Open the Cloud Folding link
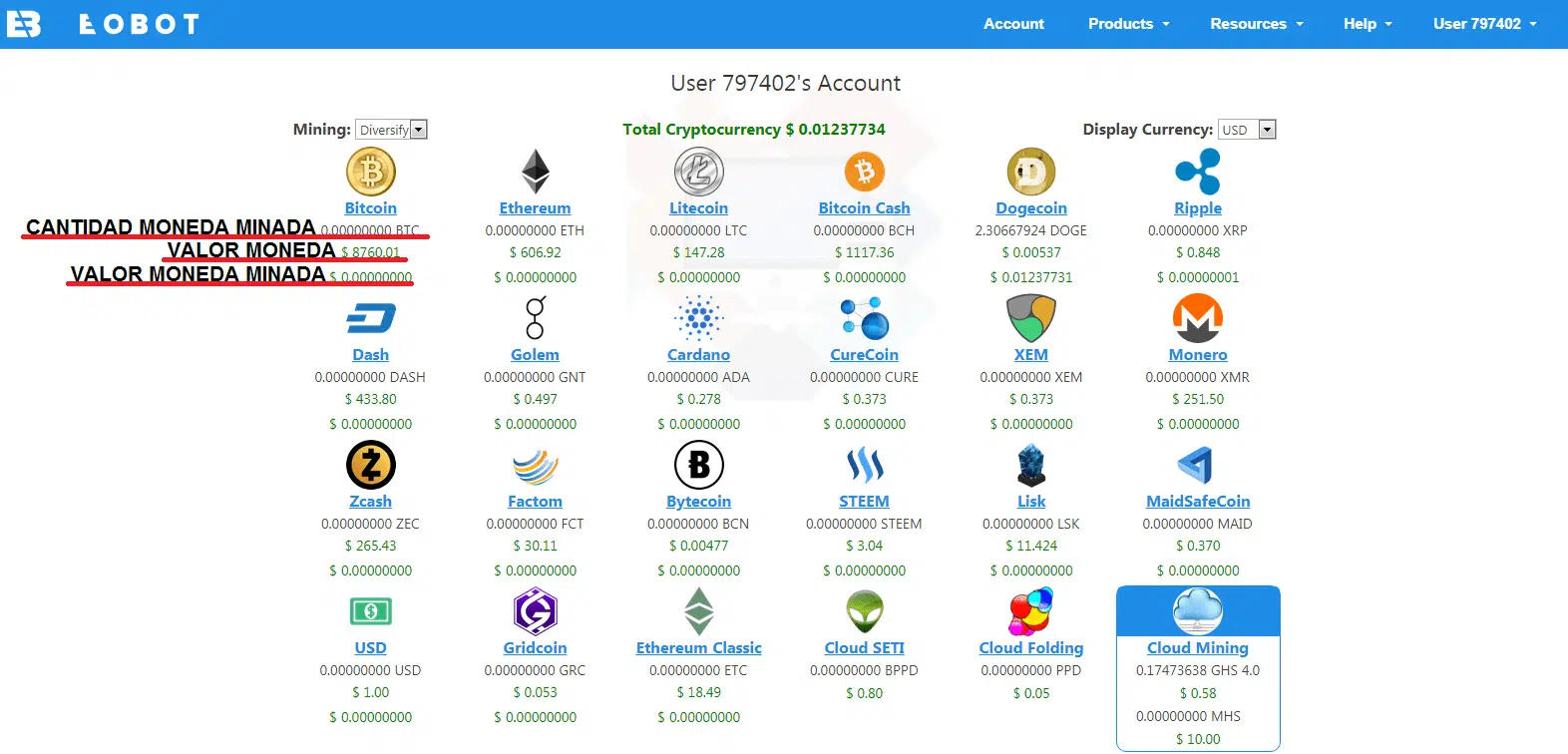Image resolution: width=1568 pixels, height=754 pixels. pos(1031,648)
